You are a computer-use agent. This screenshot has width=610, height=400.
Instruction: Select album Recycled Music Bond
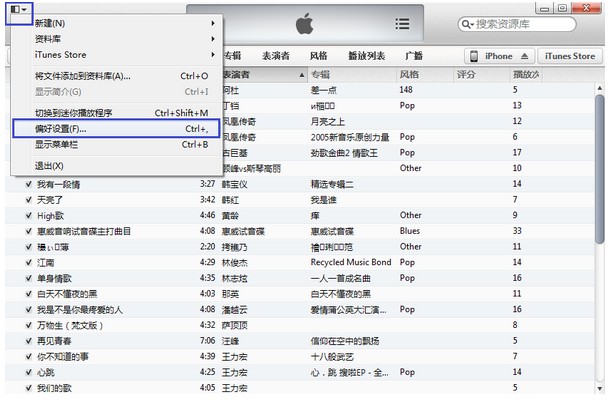click(351, 262)
